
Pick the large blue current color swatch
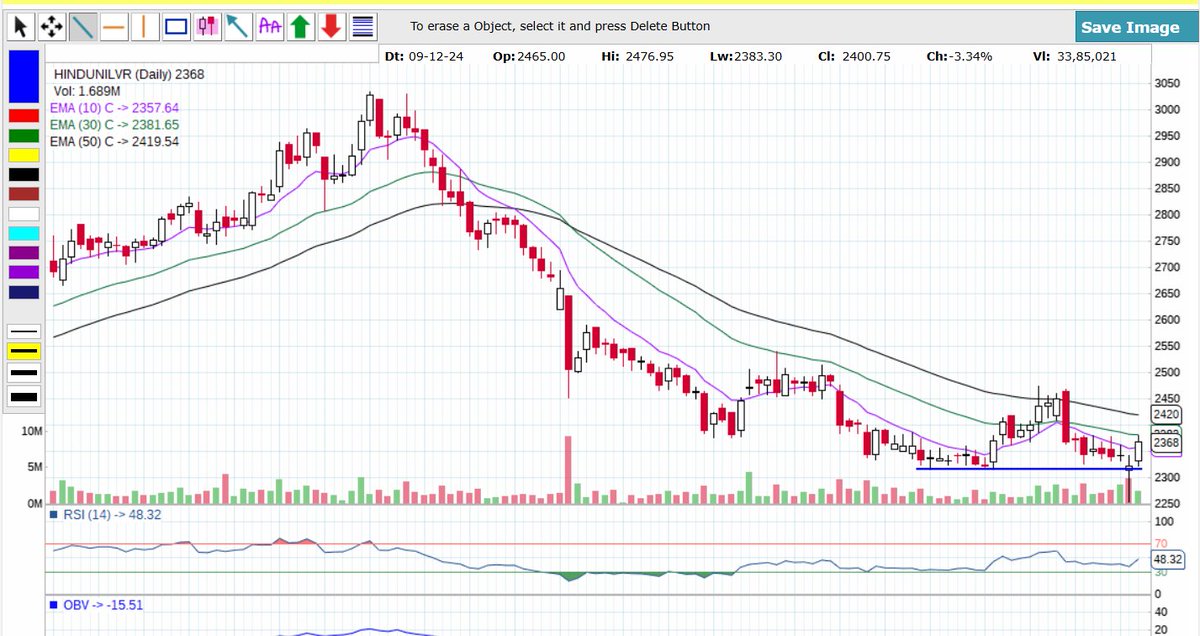pyautogui.click(x=24, y=76)
